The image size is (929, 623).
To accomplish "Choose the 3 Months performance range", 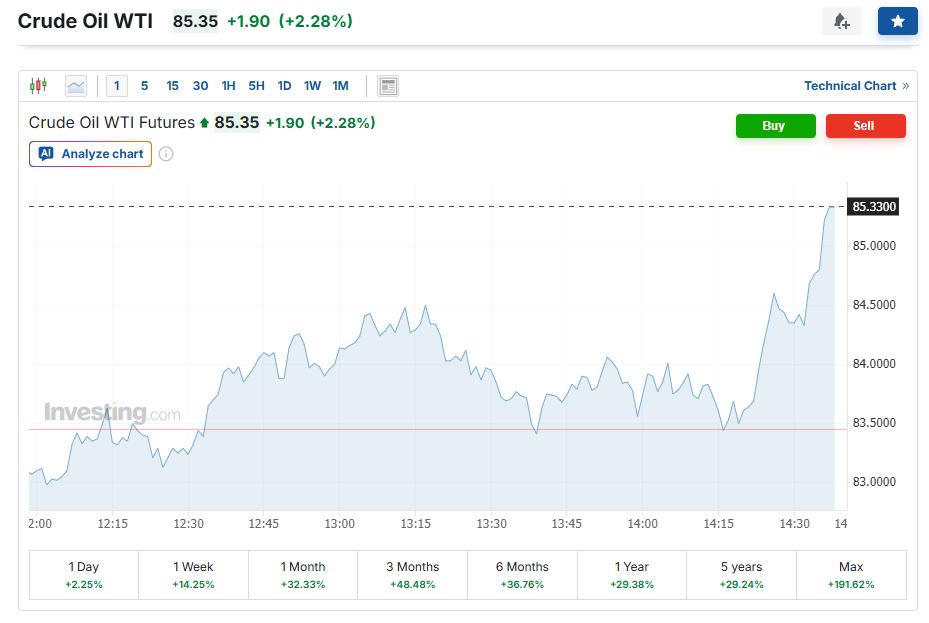I will (x=412, y=574).
